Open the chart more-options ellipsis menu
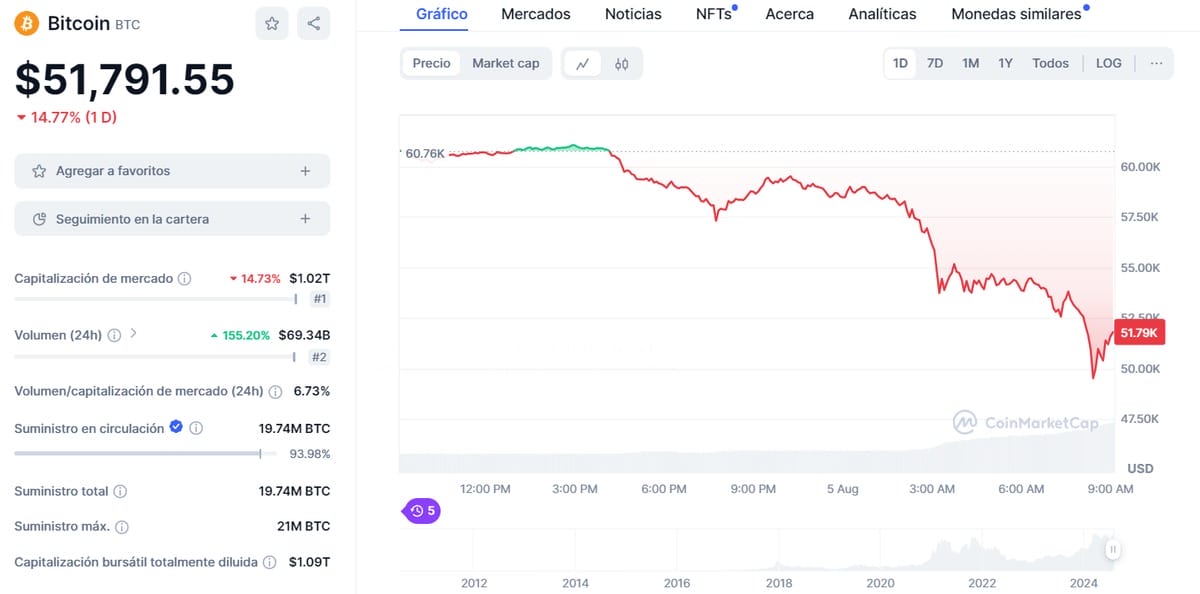This screenshot has width=1200, height=594. pos(1156,63)
